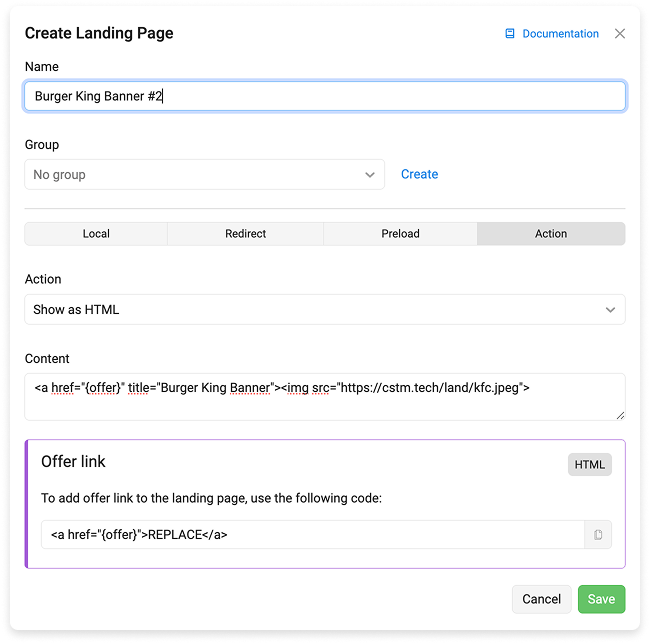The width and height of the screenshot is (650, 644).
Task: Select the Action tab
Action: pyautogui.click(x=551, y=234)
